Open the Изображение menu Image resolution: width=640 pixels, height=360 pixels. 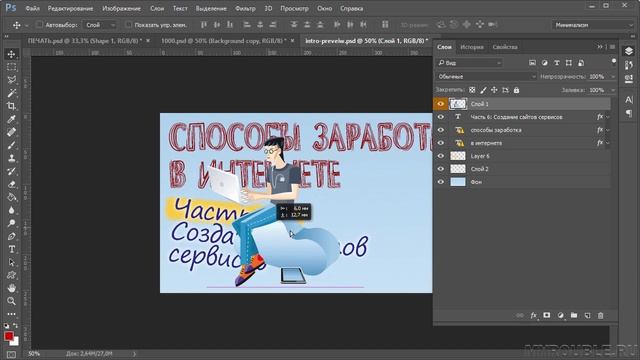[x=121, y=8]
